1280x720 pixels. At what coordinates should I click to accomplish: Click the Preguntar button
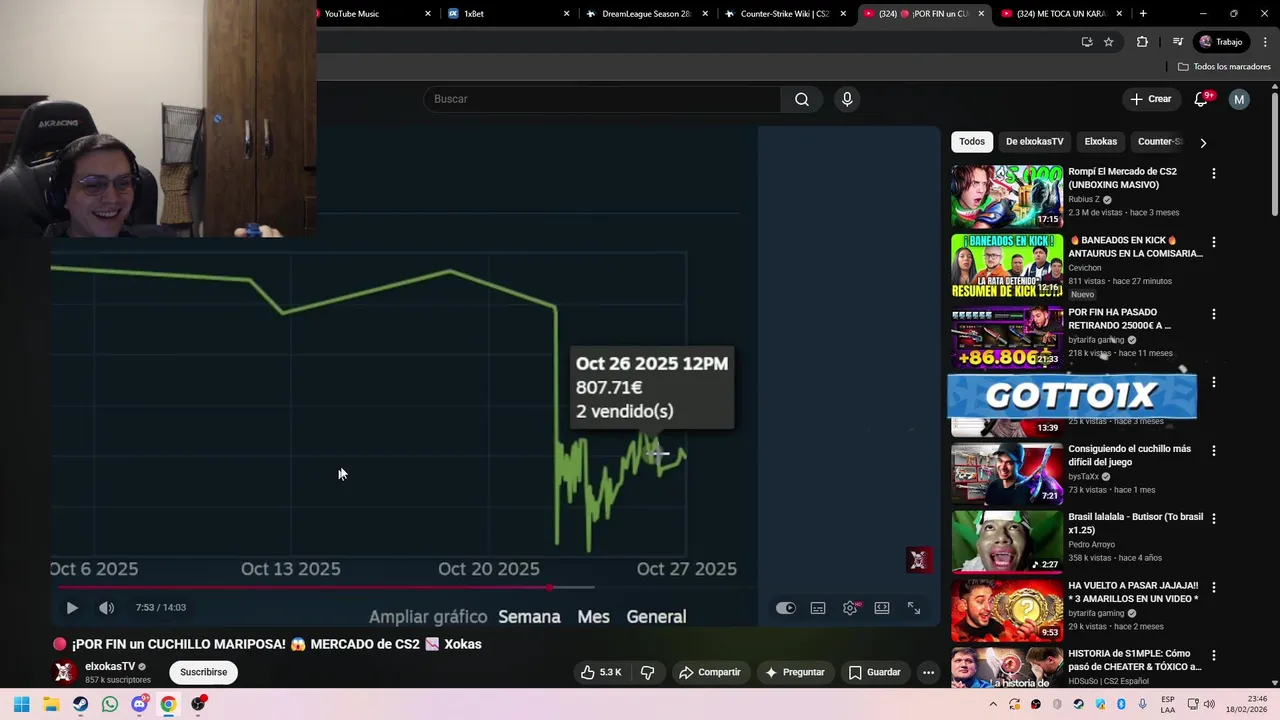794,673
